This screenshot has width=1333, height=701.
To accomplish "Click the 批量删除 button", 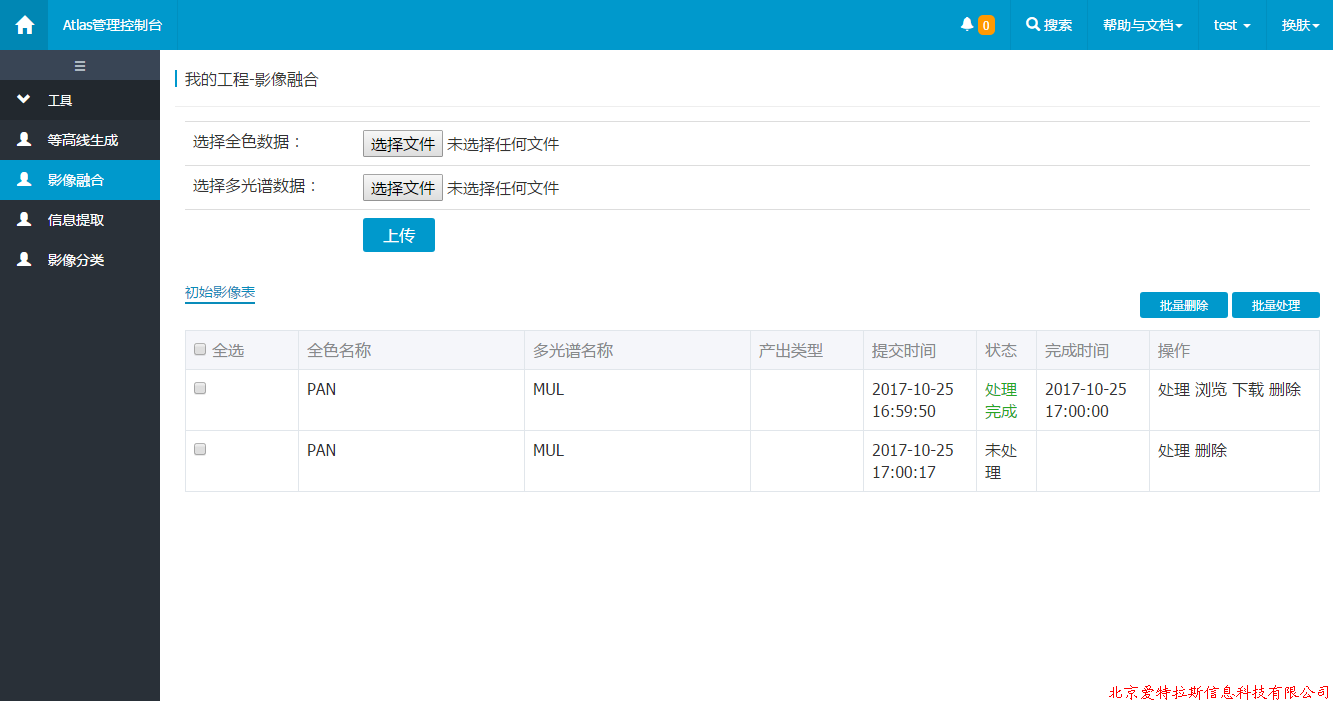I will click(x=1184, y=305).
